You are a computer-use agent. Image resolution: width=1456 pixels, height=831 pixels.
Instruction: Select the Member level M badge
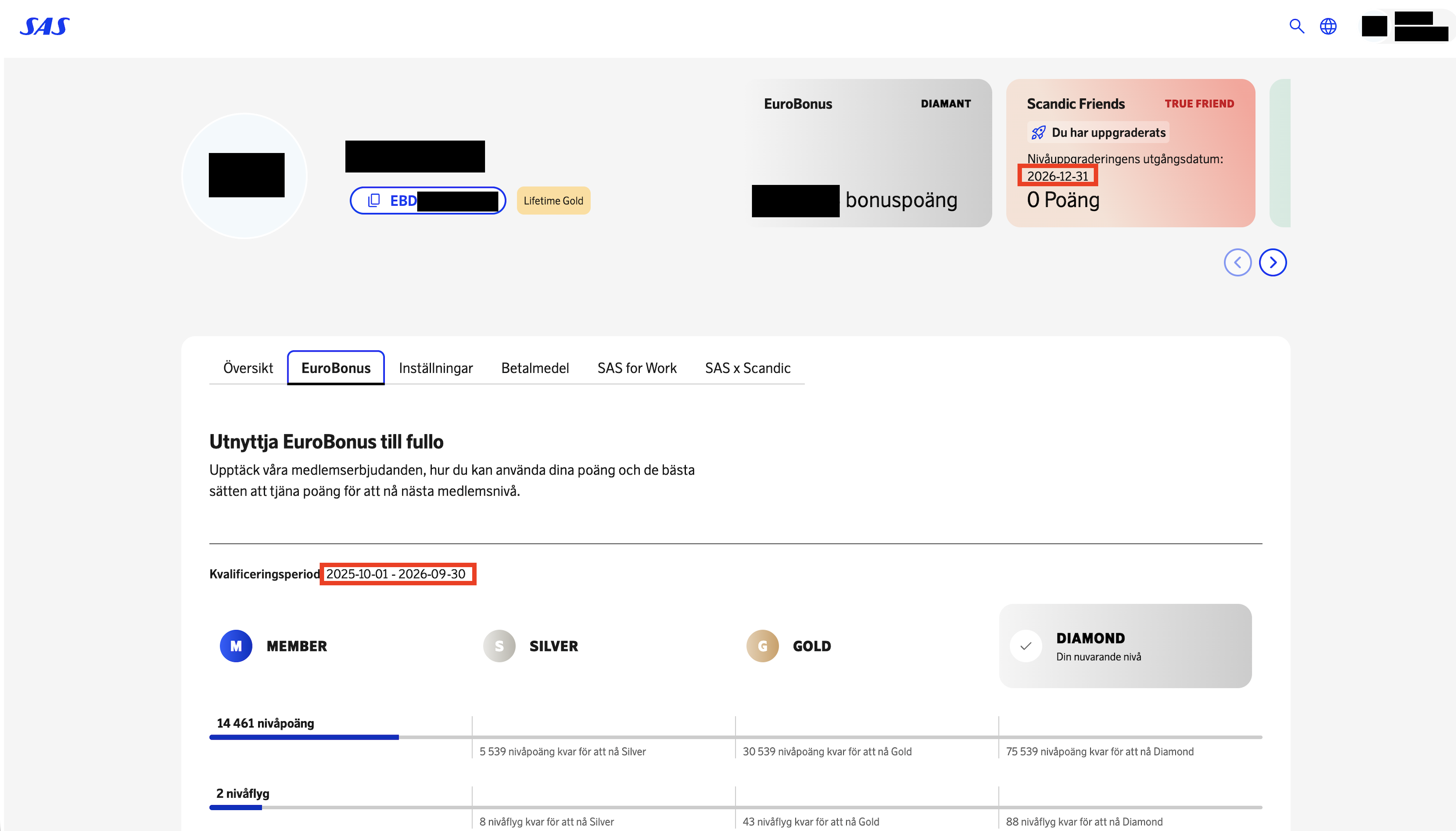click(235, 646)
